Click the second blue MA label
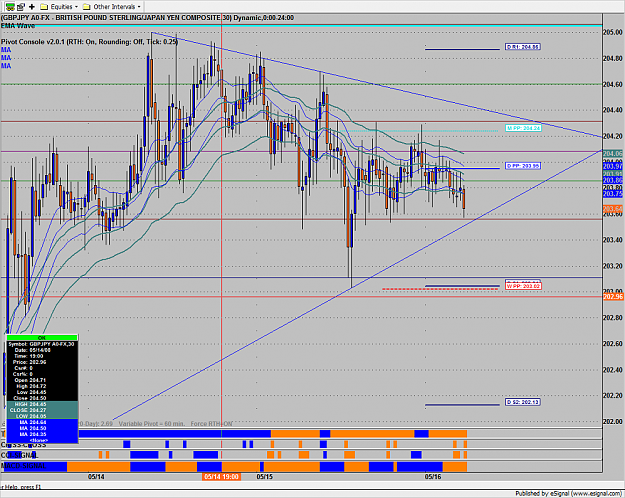This screenshot has width=625, height=498. [6, 58]
